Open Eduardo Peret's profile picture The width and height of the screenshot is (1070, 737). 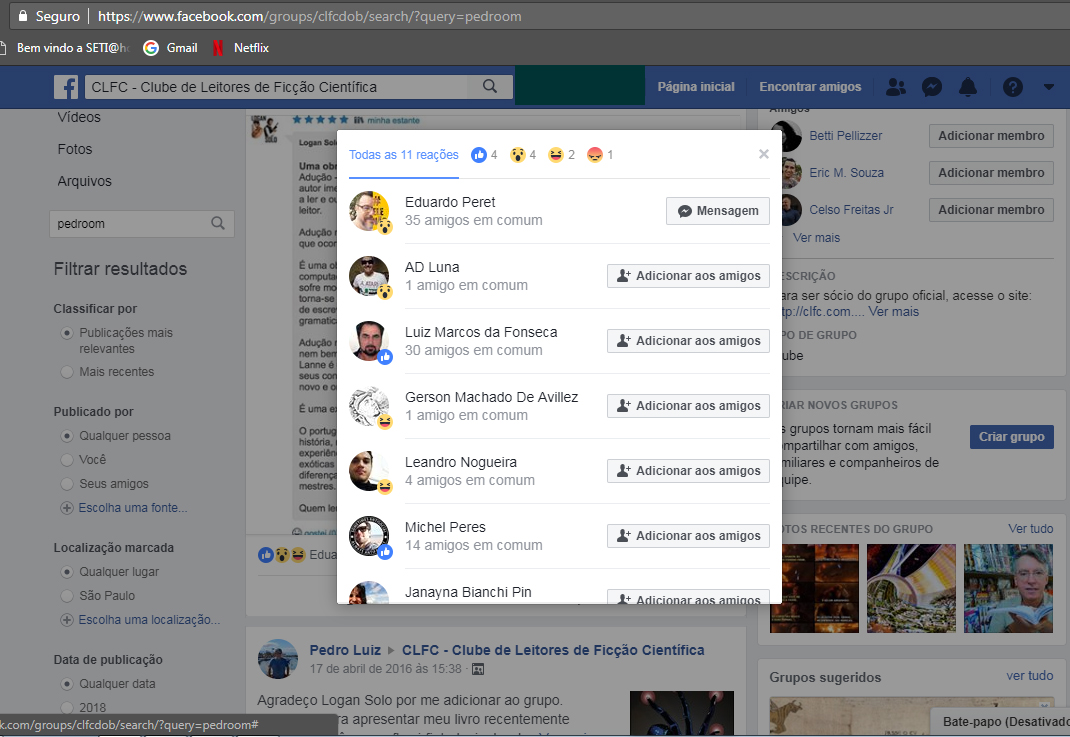369,211
